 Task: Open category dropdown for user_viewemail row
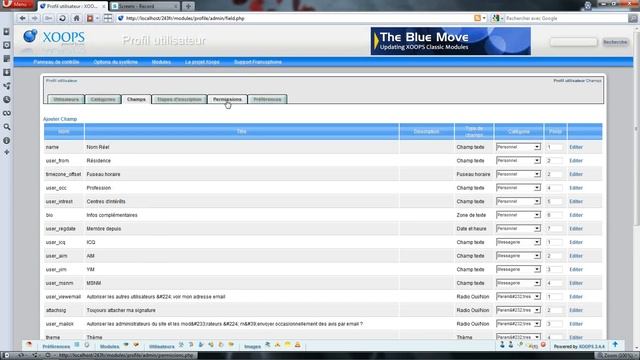(x=518, y=297)
